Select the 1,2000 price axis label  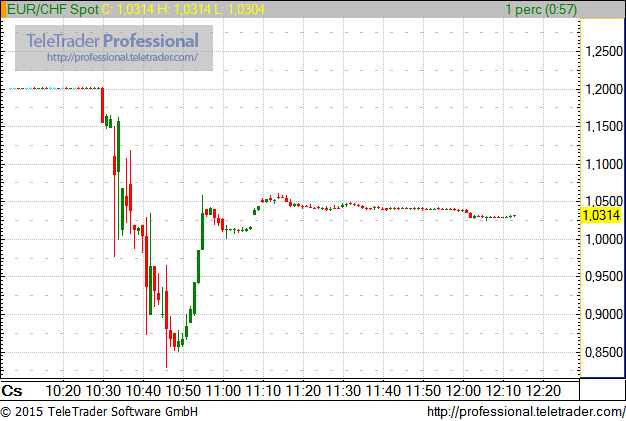tap(604, 89)
